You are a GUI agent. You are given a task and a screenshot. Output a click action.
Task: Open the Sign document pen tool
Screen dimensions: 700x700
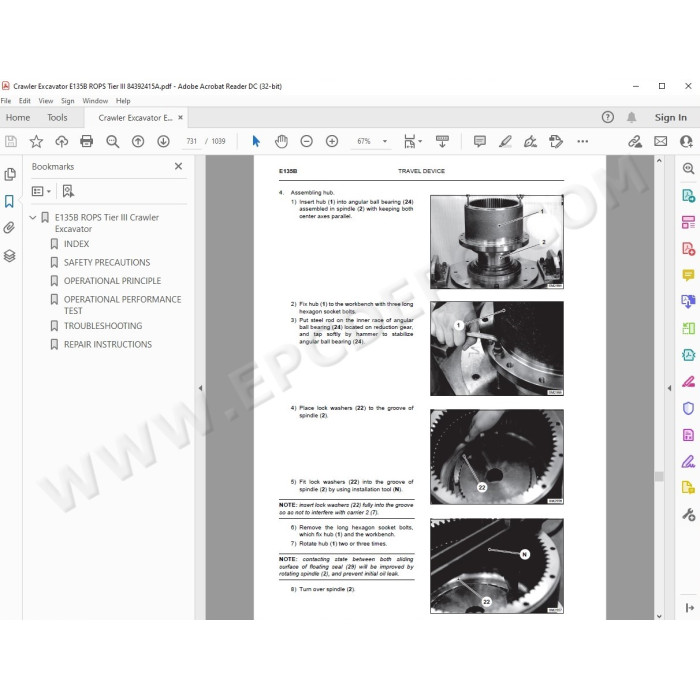[530, 142]
